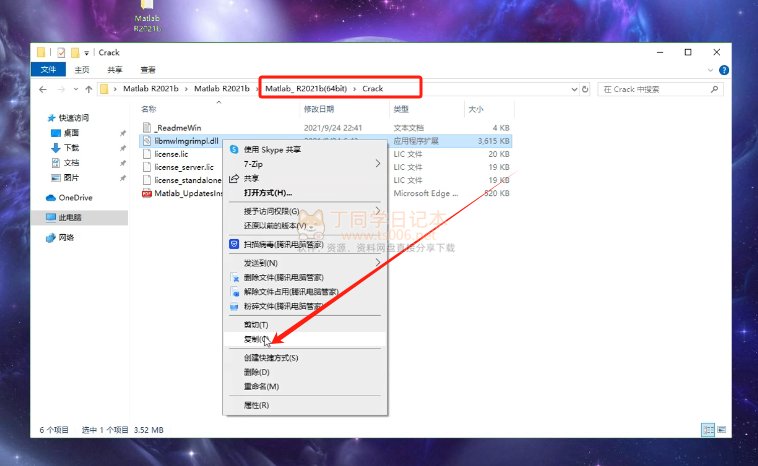Open Customize Quick Access Toolbar dropdown
Image resolution: width=758 pixels, height=466 pixels.
point(86,53)
